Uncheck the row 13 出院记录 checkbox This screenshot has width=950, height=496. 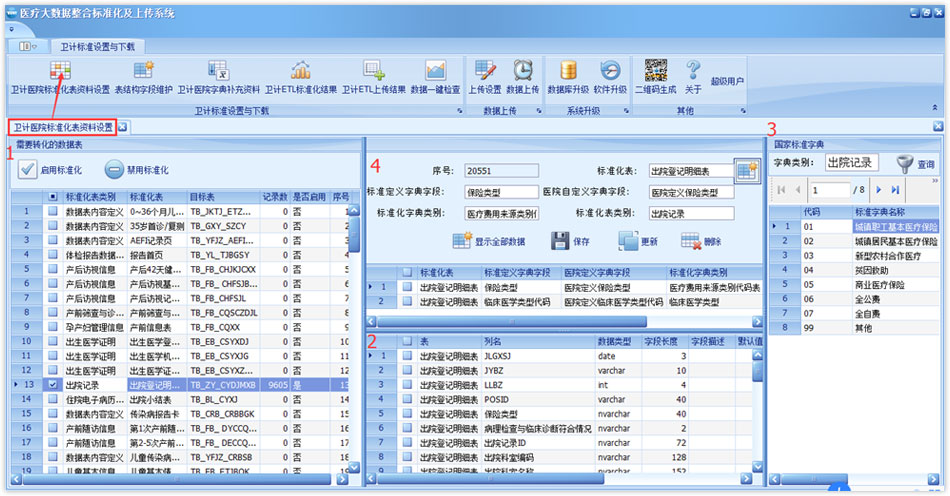(53, 385)
